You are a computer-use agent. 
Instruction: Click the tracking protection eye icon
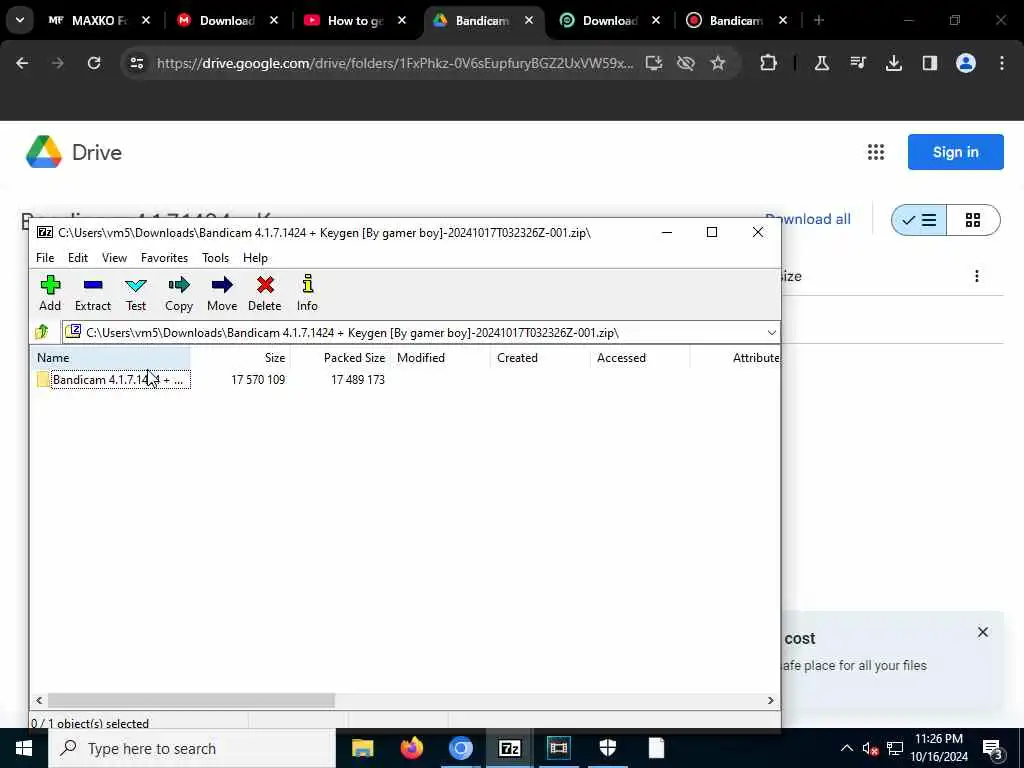pyautogui.click(x=686, y=63)
